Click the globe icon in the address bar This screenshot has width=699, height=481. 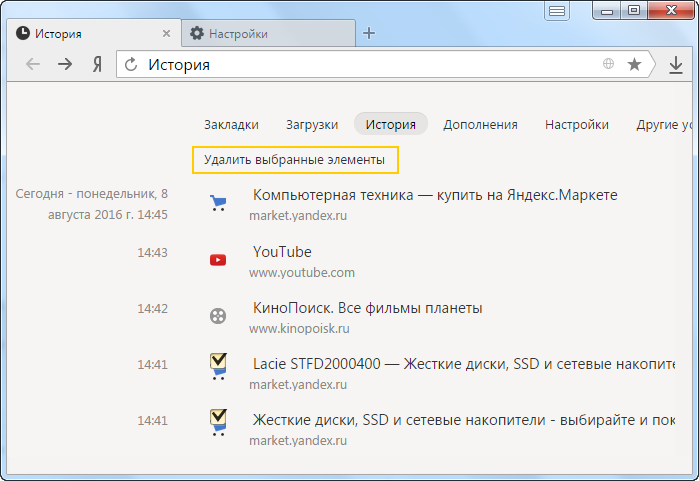tap(608, 64)
